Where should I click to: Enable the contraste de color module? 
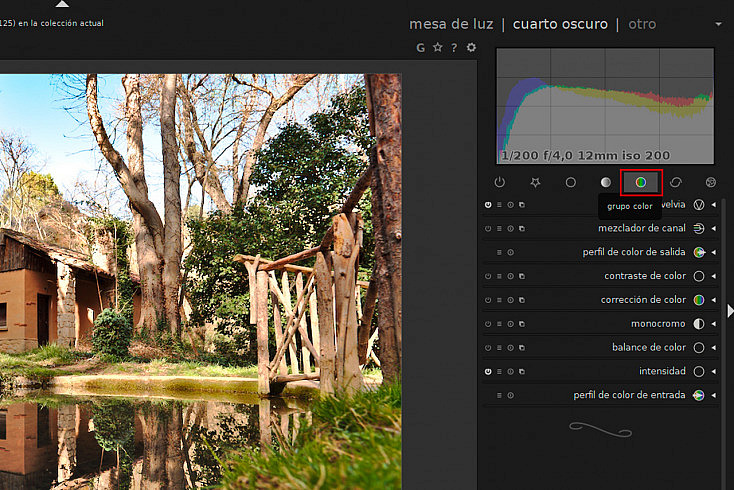[x=488, y=277]
